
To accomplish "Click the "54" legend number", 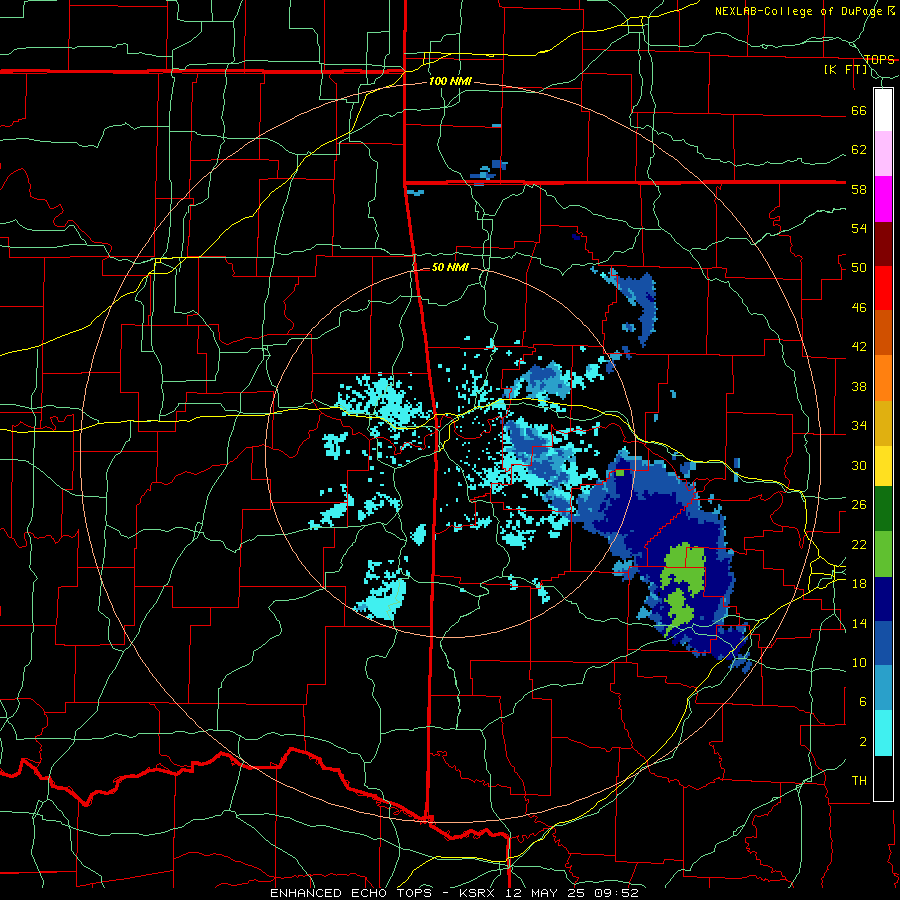I will coord(859,228).
